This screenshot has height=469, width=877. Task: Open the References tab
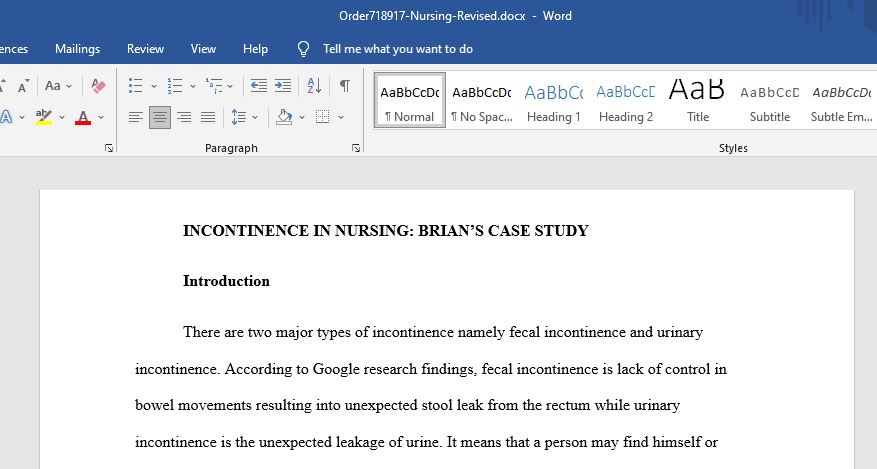point(13,49)
